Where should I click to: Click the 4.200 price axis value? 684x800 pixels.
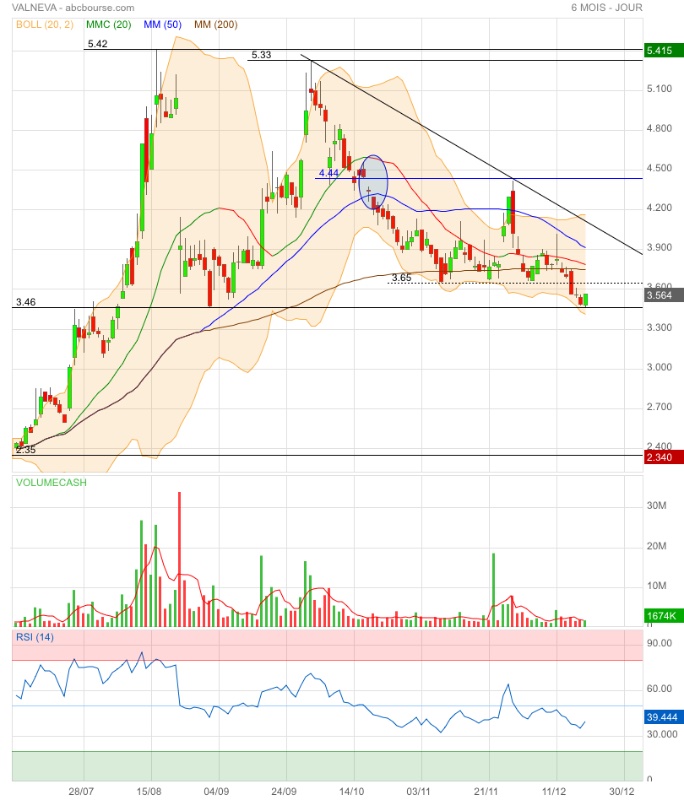click(x=659, y=208)
